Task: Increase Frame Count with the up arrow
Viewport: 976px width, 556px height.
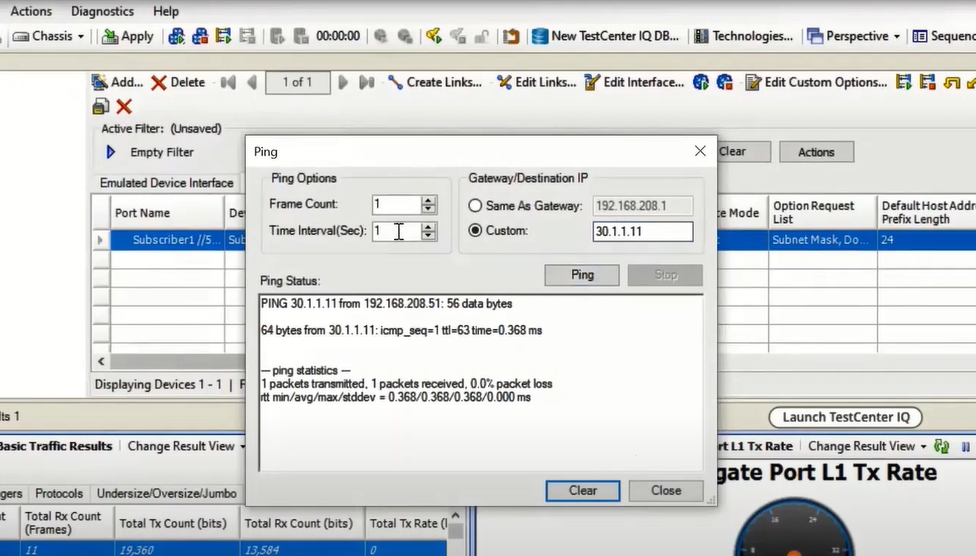Action: click(x=428, y=200)
